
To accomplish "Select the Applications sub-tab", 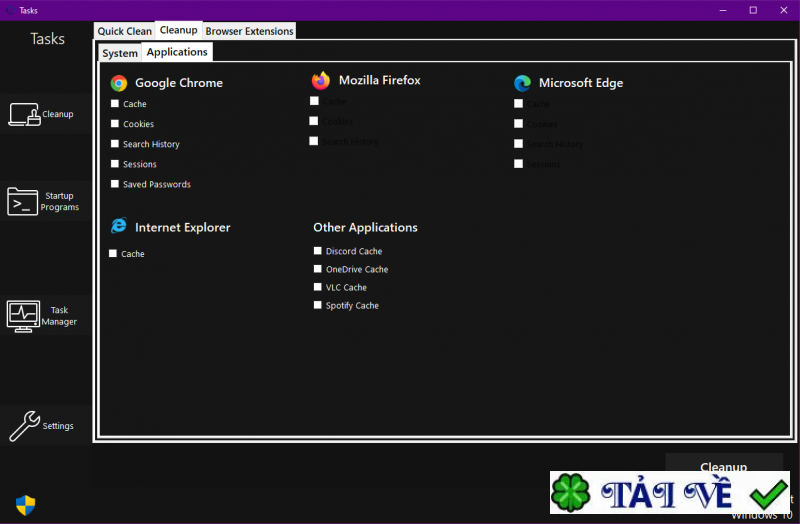I will point(177,52).
